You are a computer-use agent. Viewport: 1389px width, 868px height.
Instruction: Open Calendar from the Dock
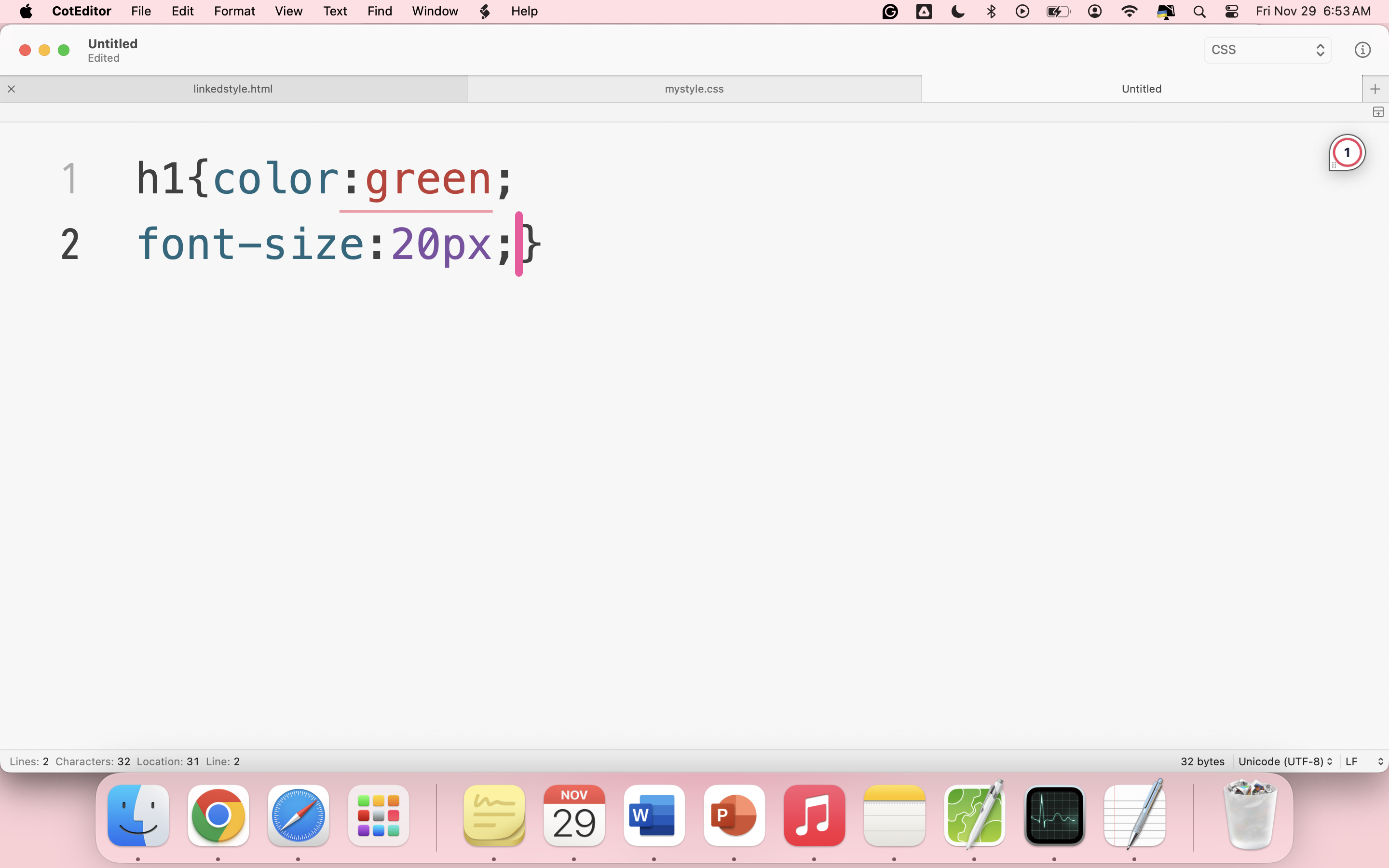tap(574, 815)
